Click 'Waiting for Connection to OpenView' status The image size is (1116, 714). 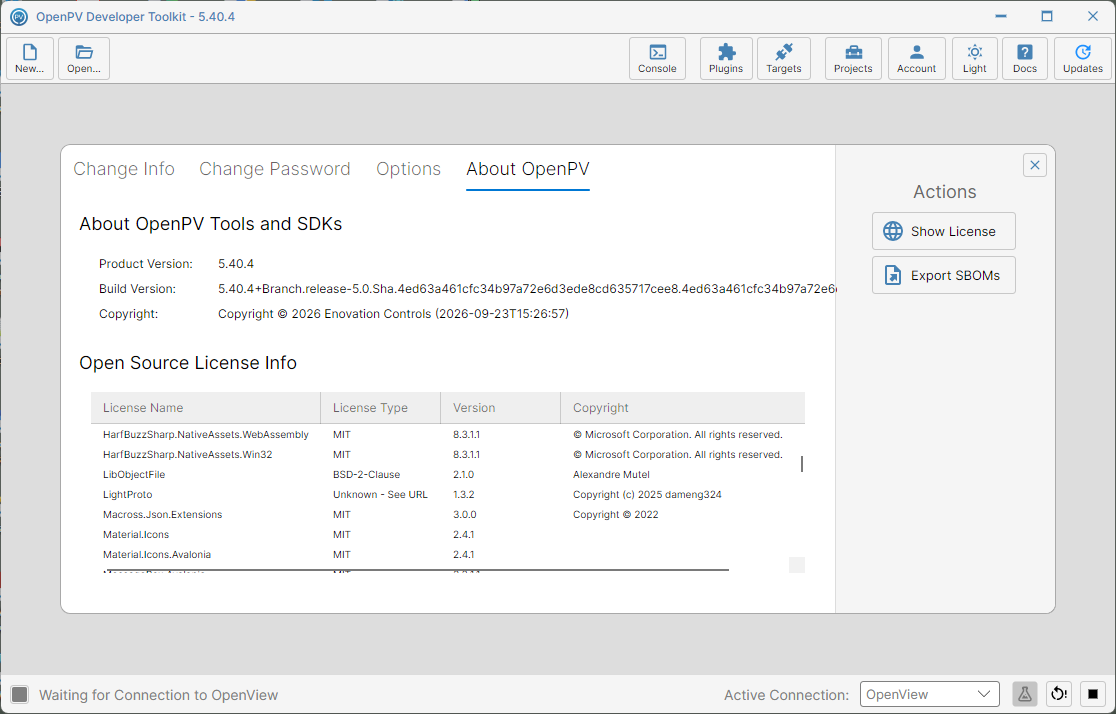(159, 695)
